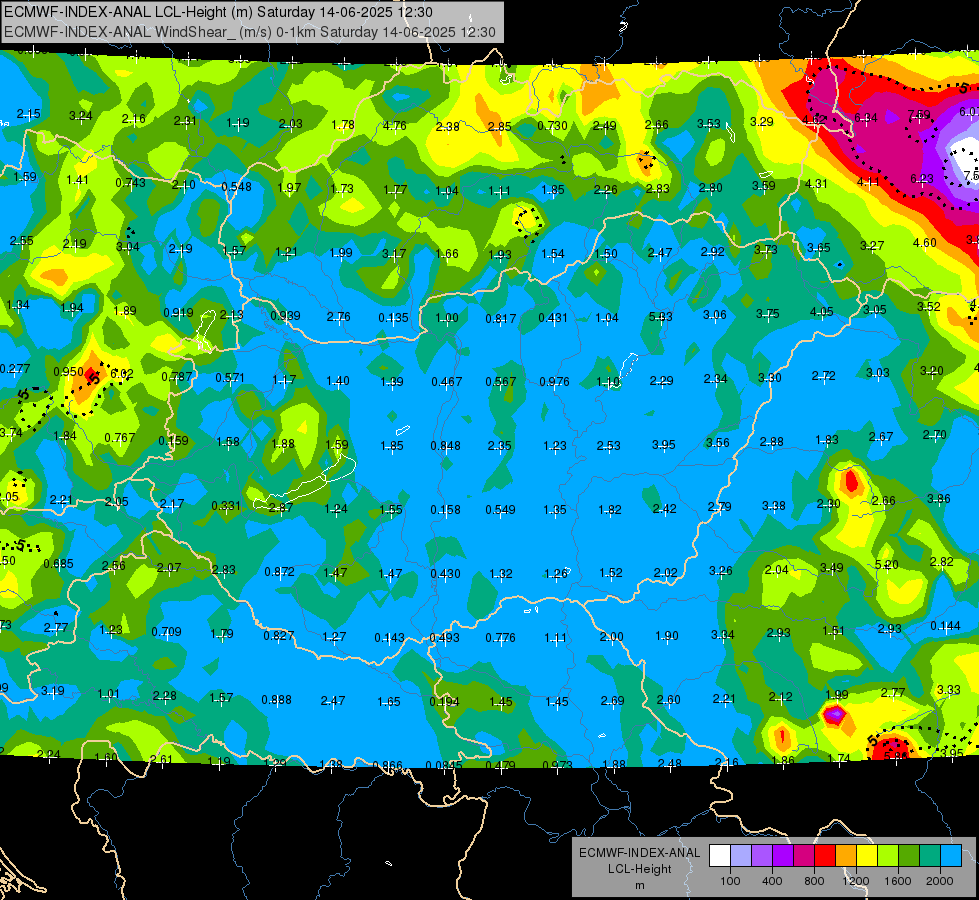
Task: Click the teal legend swatch
Action: (930, 856)
